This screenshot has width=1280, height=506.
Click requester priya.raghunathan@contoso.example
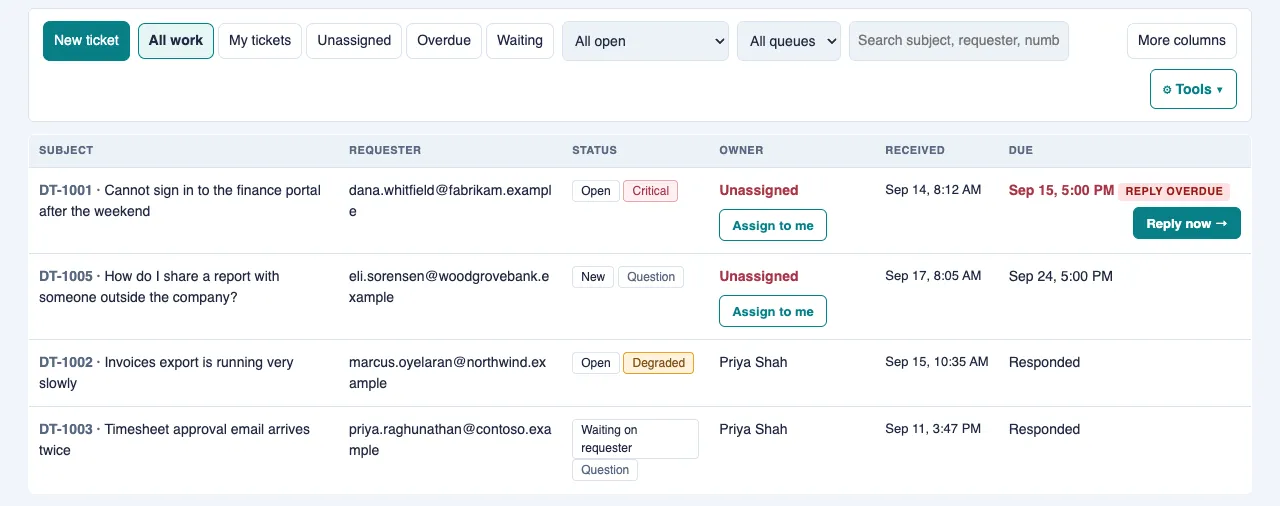[x=450, y=440]
